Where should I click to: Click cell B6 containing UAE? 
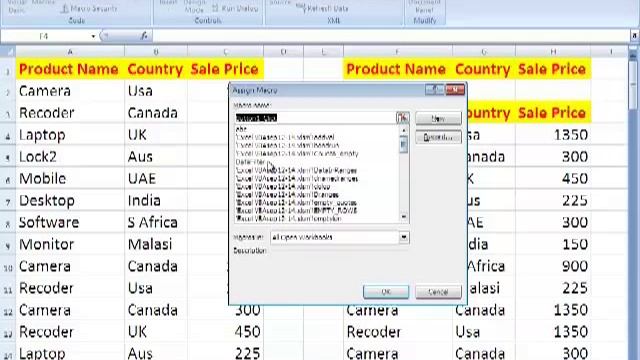156,179
